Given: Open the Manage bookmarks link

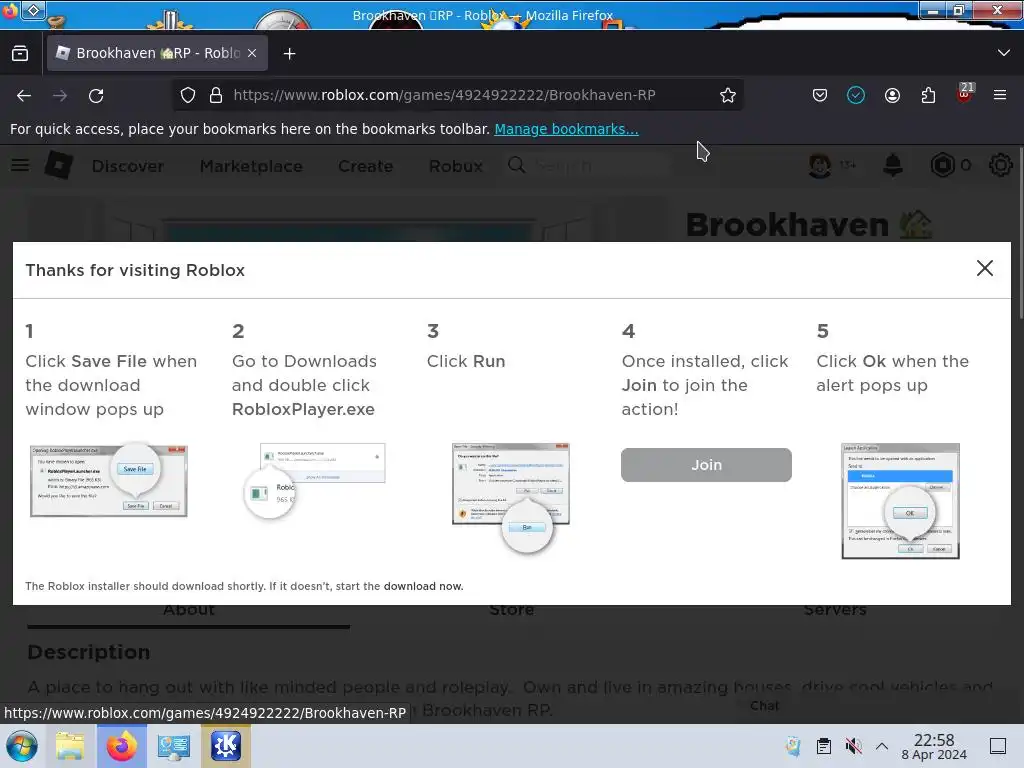Looking at the screenshot, I should pyautogui.click(x=566, y=129).
